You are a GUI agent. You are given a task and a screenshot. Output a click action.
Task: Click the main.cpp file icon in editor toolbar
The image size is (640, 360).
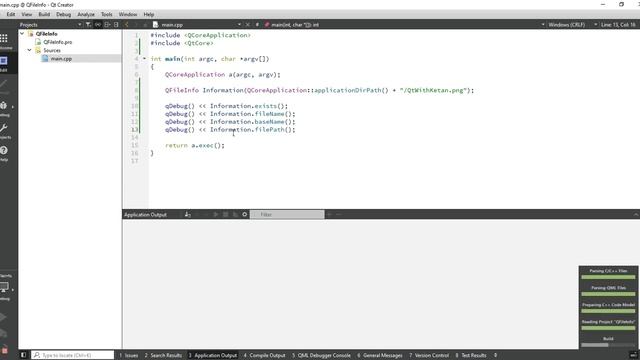tap(155, 24)
